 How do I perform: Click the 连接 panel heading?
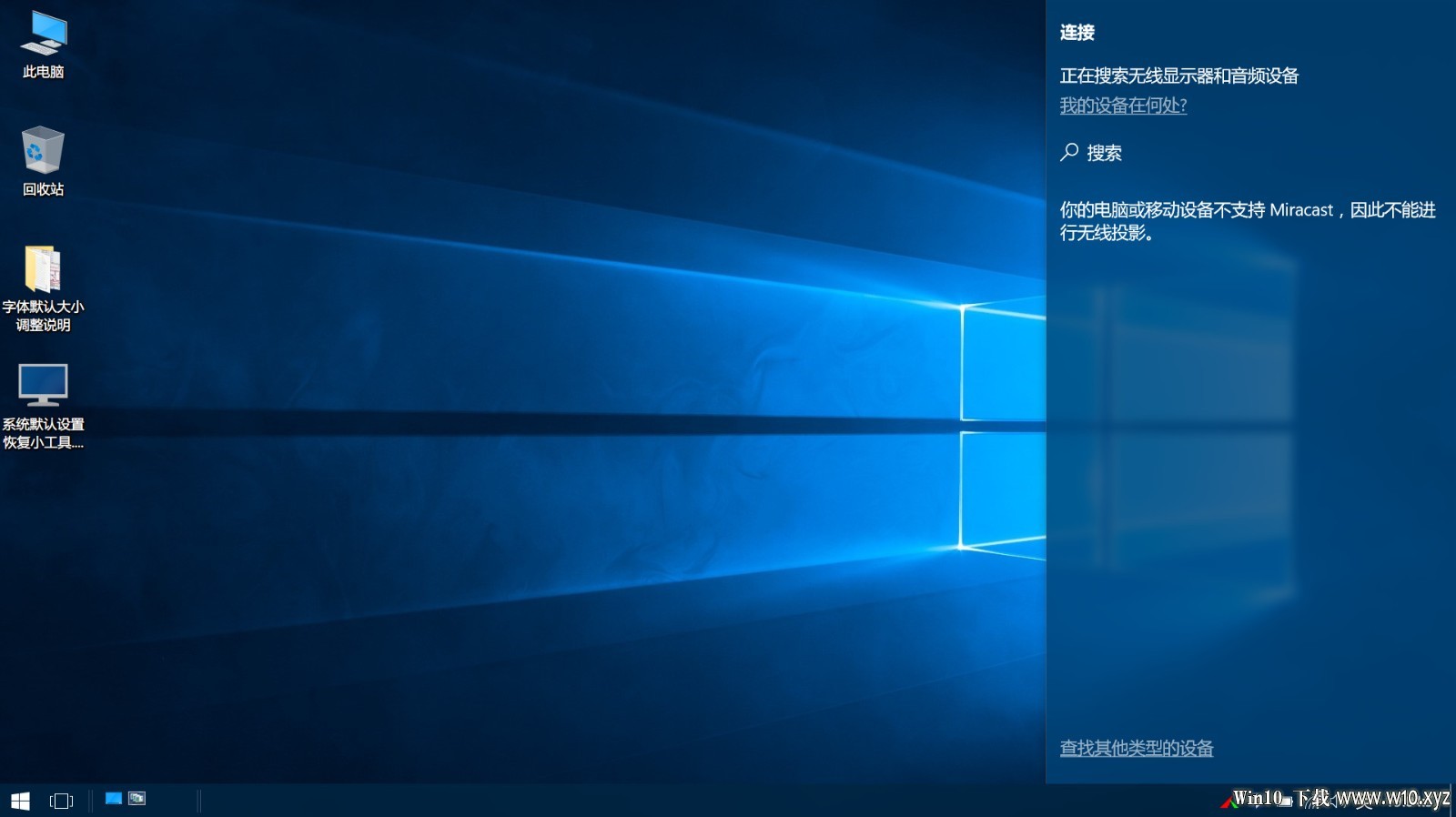(x=1077, y=33)
